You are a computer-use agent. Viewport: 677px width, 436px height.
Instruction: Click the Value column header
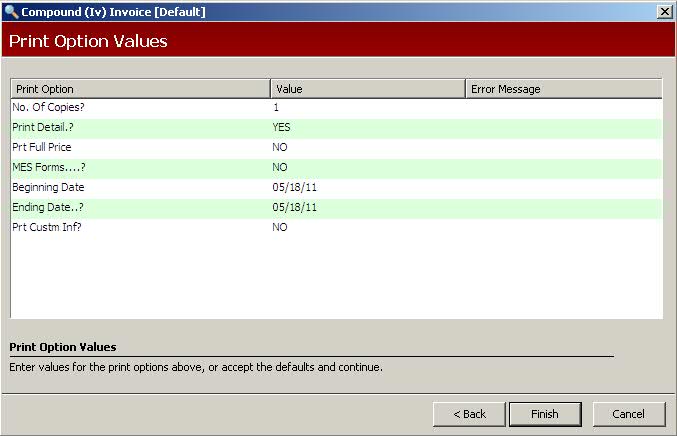(x=367, y=89)
